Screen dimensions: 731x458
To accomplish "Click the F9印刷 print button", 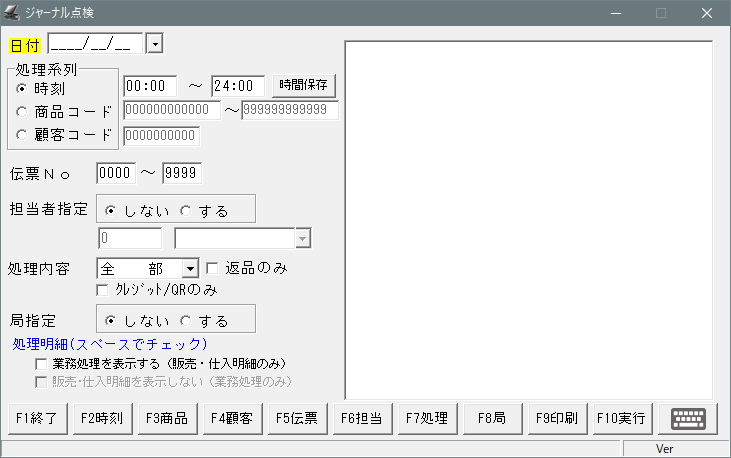I will tap(556, 419).
